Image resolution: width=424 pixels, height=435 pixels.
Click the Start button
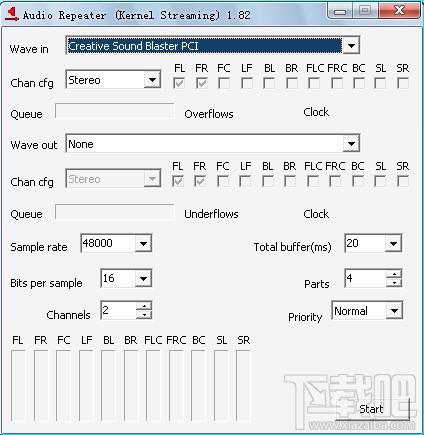(x=371, y=409)
